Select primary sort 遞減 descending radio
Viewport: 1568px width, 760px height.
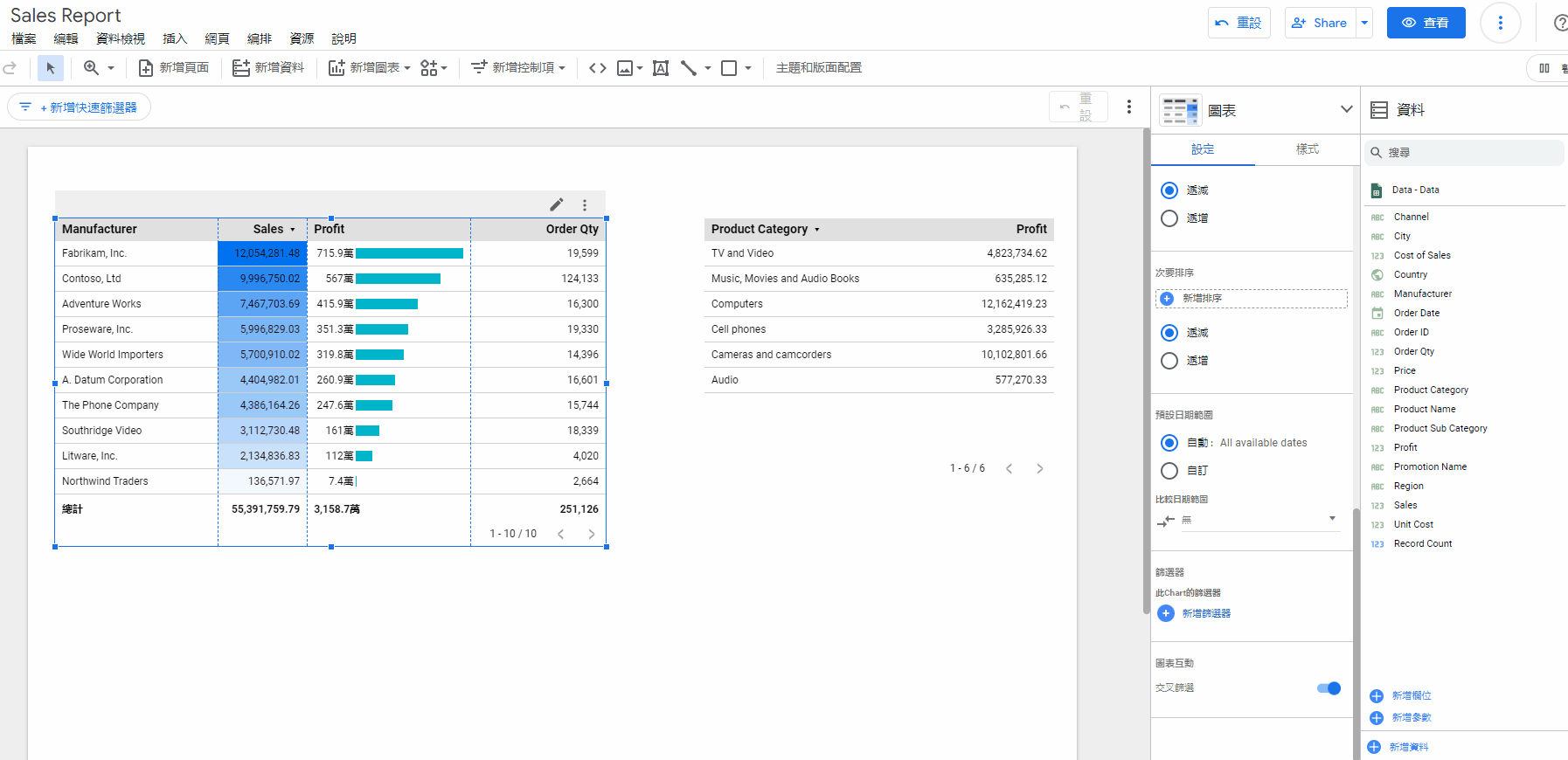point(1169,190)
